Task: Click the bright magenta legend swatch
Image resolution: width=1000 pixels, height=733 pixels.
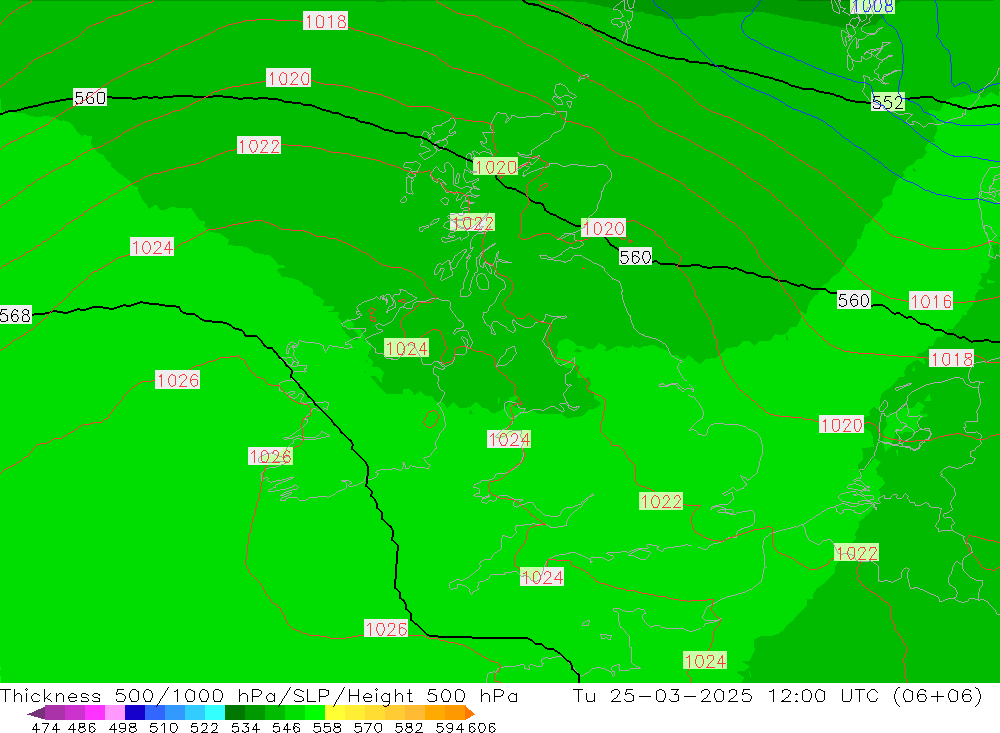Action: (95, 713)
